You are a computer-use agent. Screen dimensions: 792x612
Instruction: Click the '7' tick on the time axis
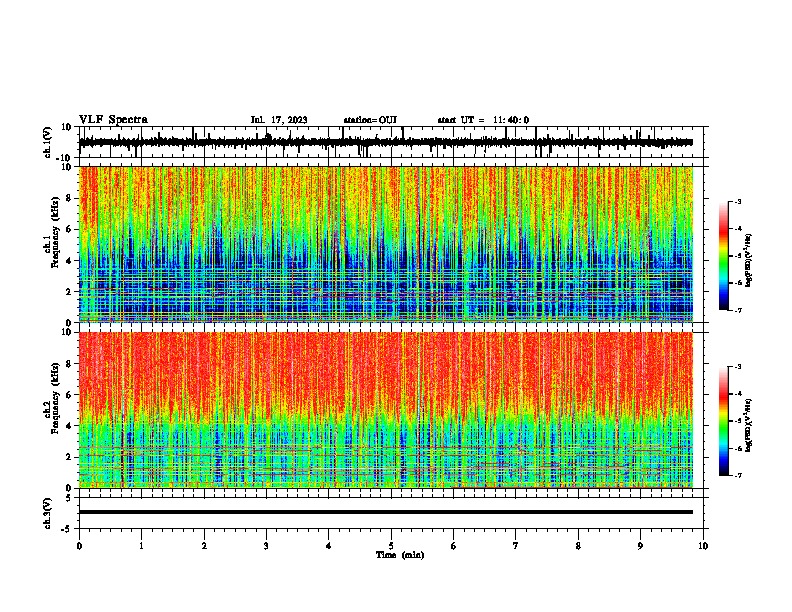tap(516, 546)
